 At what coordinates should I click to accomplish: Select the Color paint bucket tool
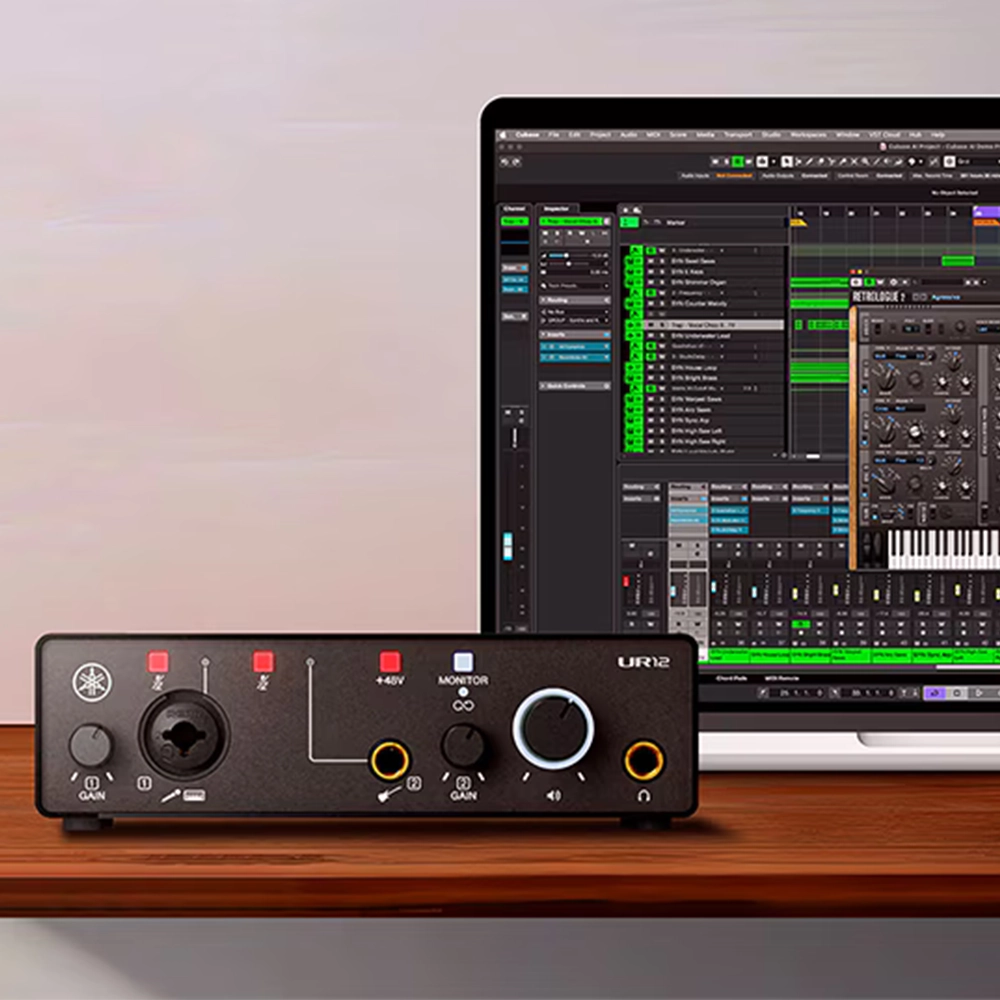pos(911,162)
